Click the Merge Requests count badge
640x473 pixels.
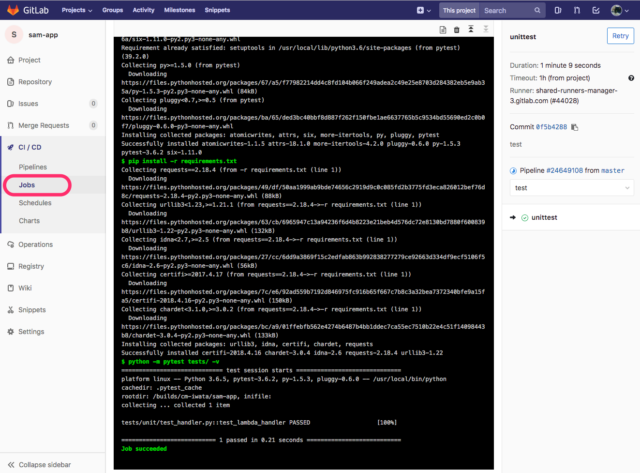pos(93,125)
